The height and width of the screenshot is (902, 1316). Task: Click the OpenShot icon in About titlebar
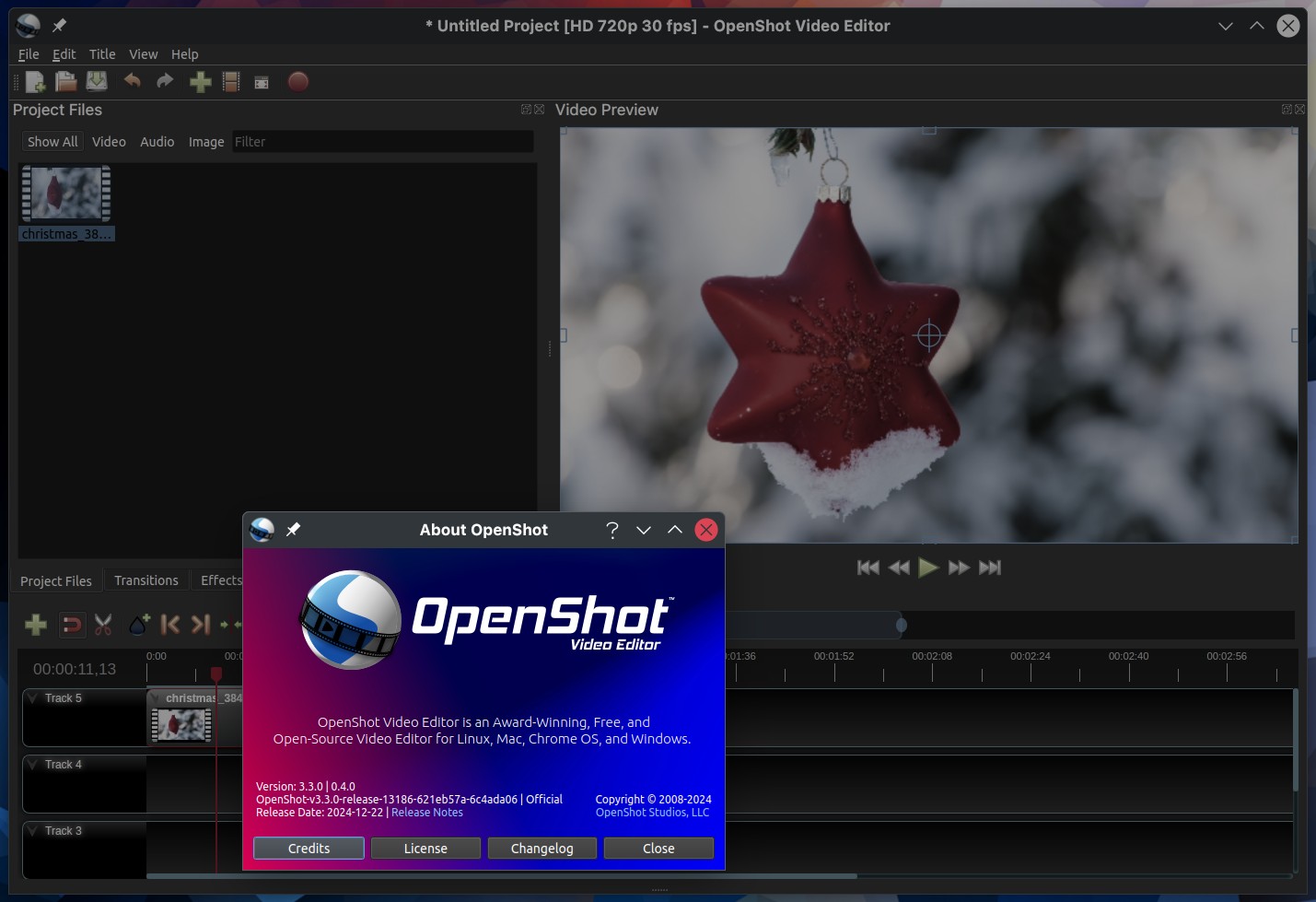click(262, 530)
